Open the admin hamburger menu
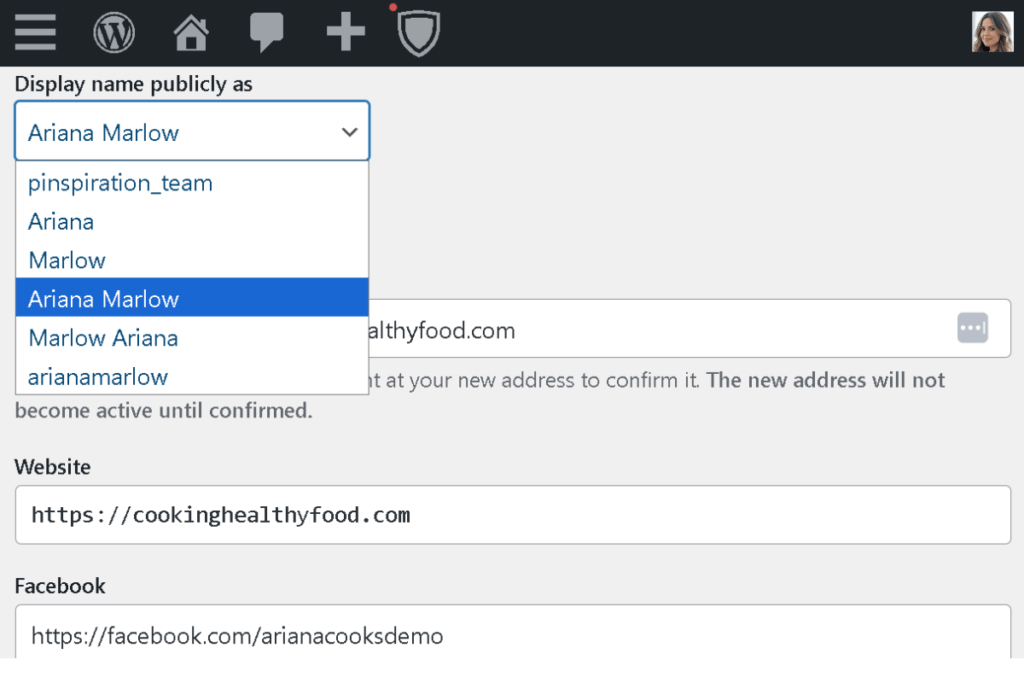This screenshot has width=1024, height=683. tap(35, 32)
